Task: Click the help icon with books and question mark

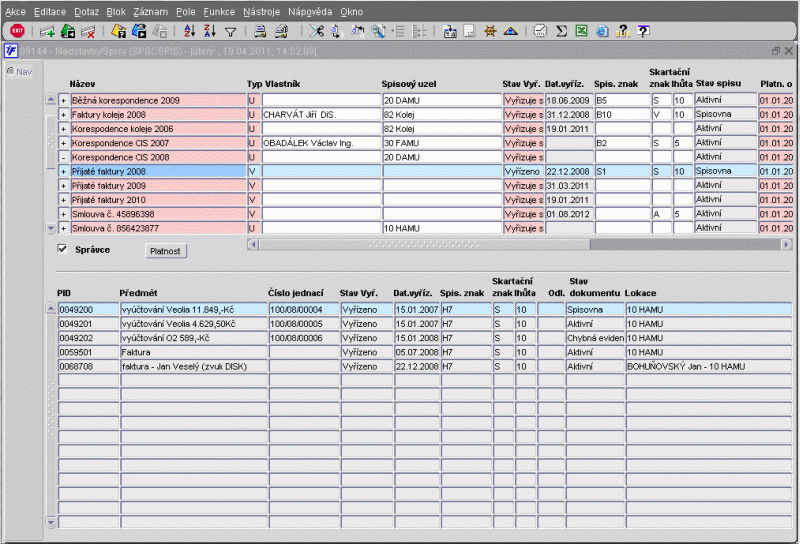Action: tap(622, 32)
